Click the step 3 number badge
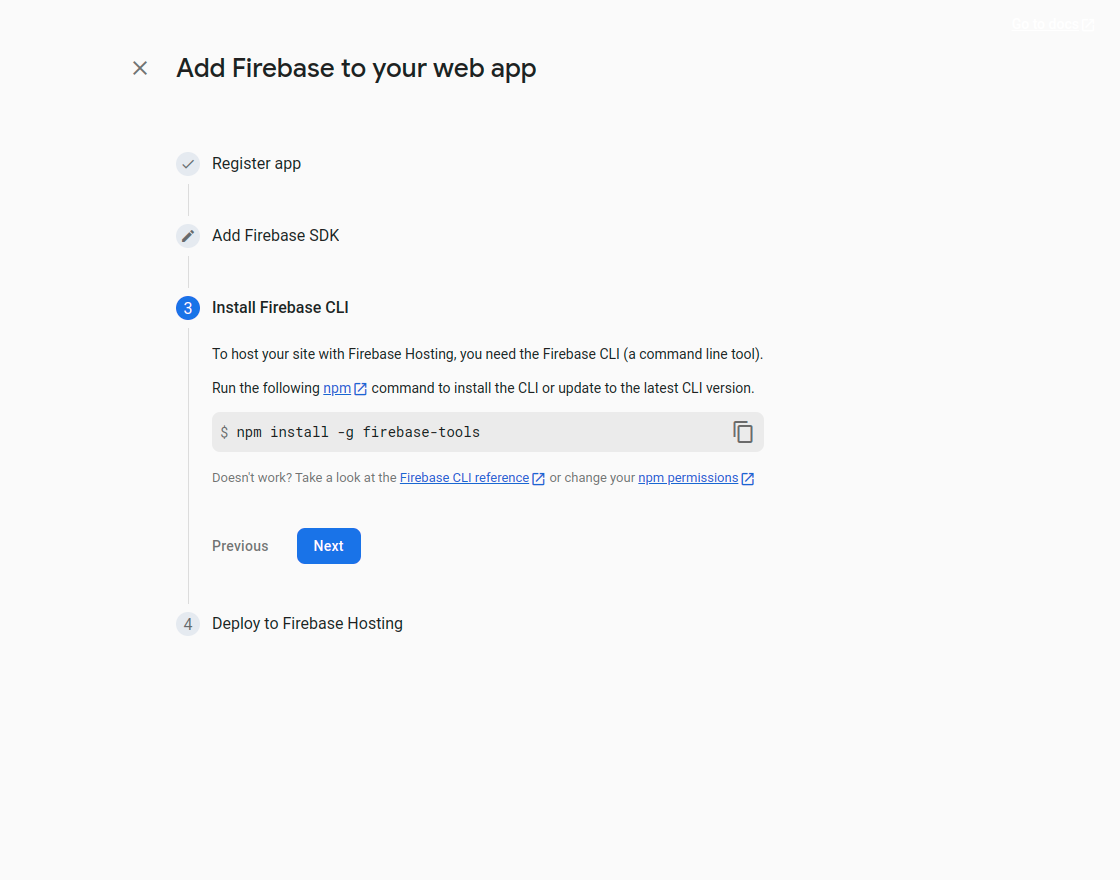The height and width of the screenshot is (880, 1120). click(x=188, y=308)
